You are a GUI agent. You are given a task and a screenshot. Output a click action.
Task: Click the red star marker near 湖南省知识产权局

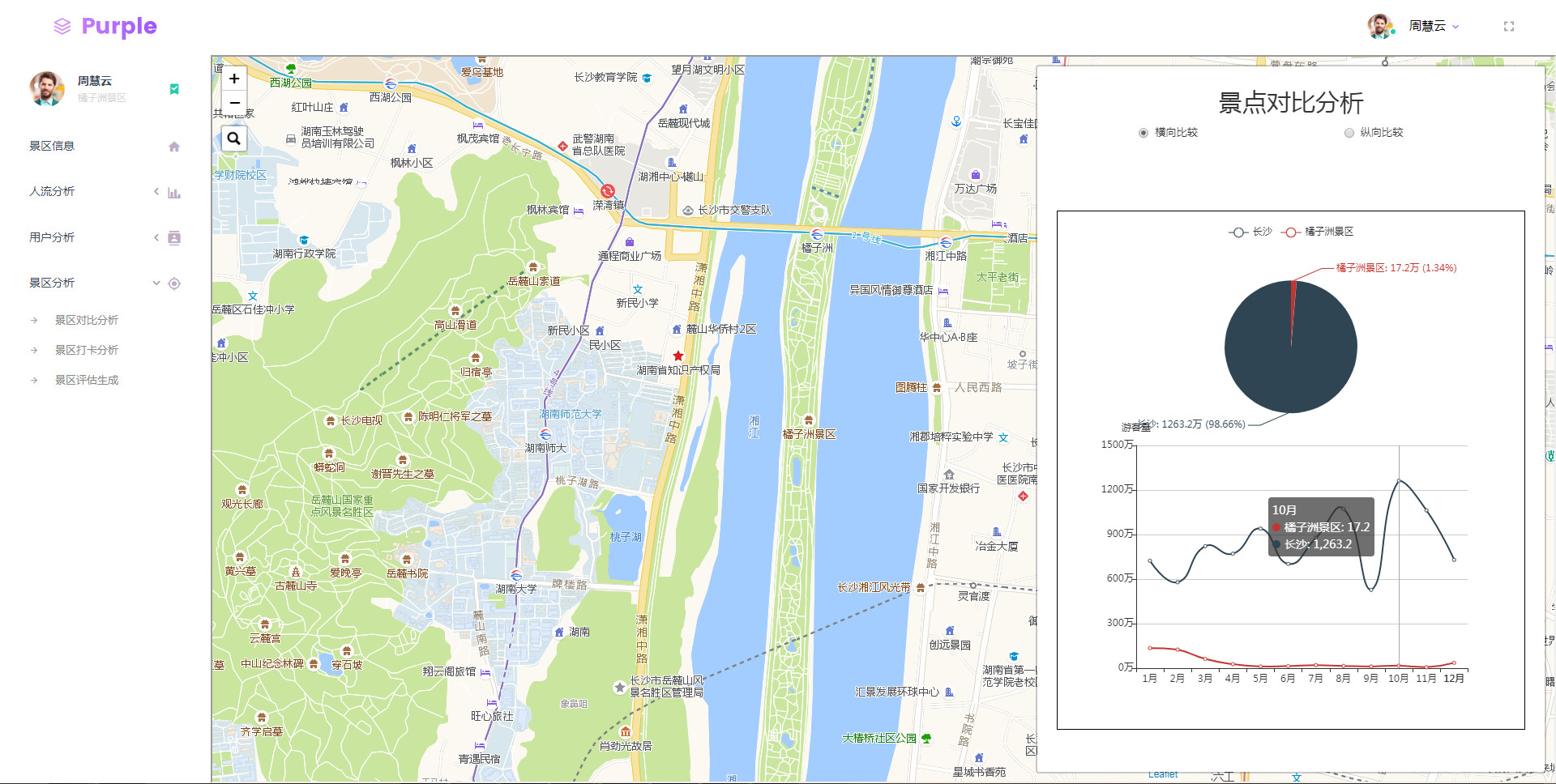pyautogui.click(x=678, y=356)
